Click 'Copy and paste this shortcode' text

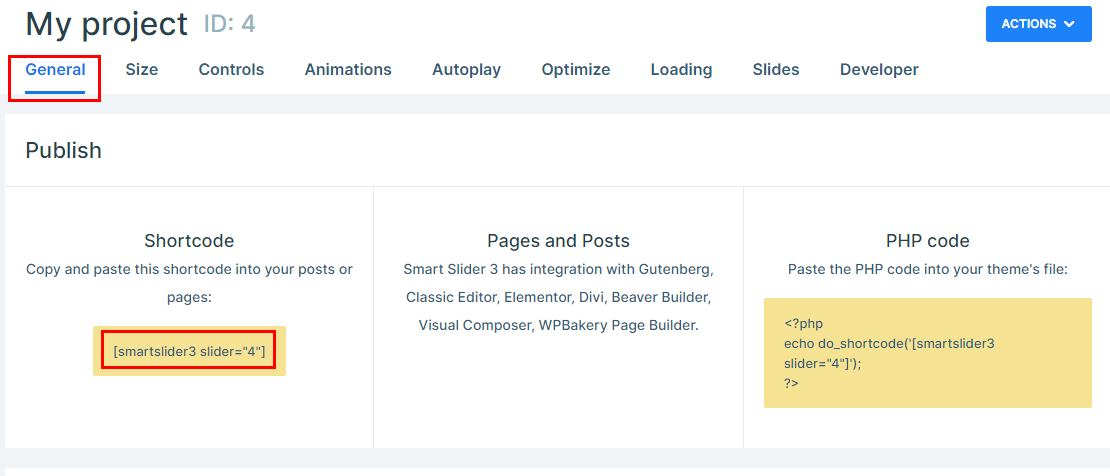(189, 283)
